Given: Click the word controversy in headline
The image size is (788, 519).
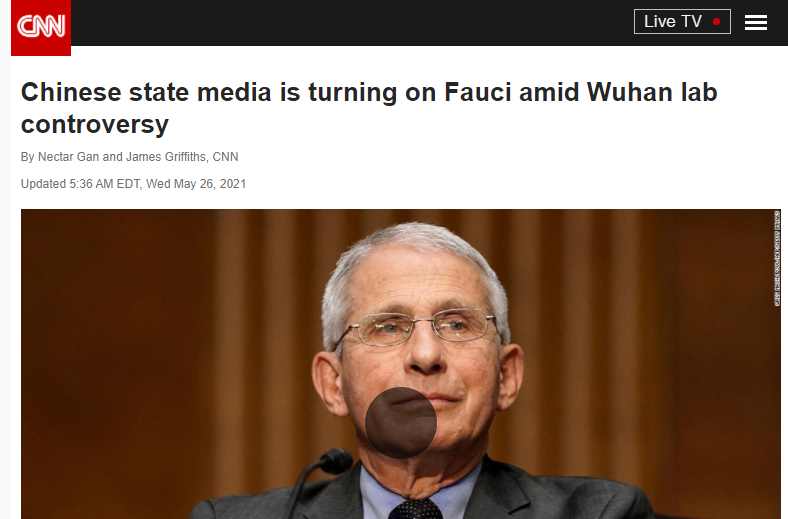Looking at the screenshot, I should (x=94, y=124).
